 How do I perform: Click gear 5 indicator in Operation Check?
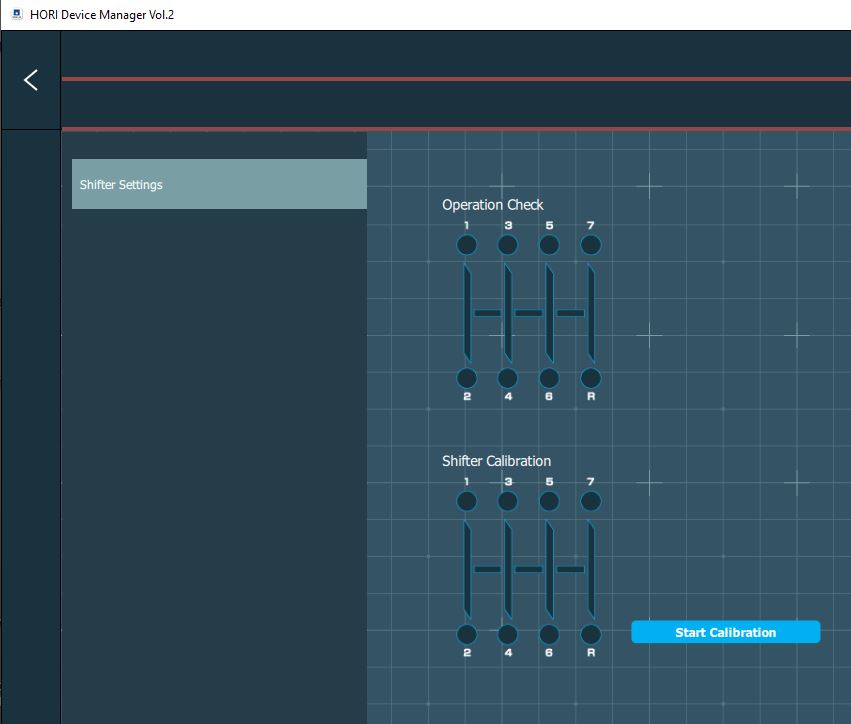(549, 245)
